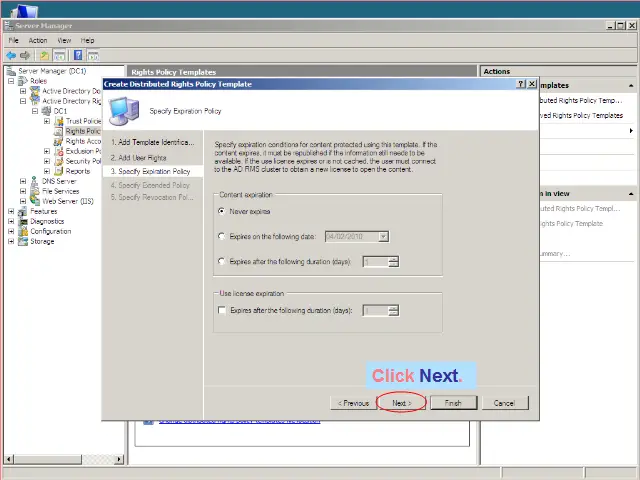This screenshot has height=480, width=640.
Task: Collapse the Roles tree node
Action: [11, 81]
